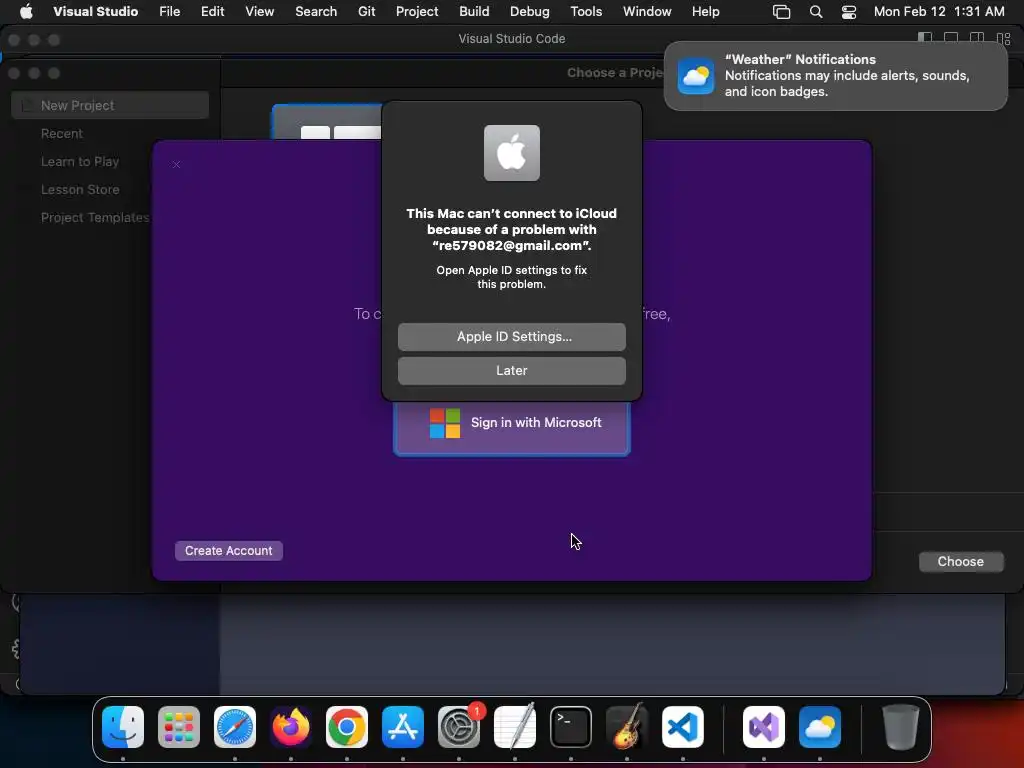This screenshot has width=1024, height=768.
Task: Select New Project in the sidebar
Action: (110, 105)
